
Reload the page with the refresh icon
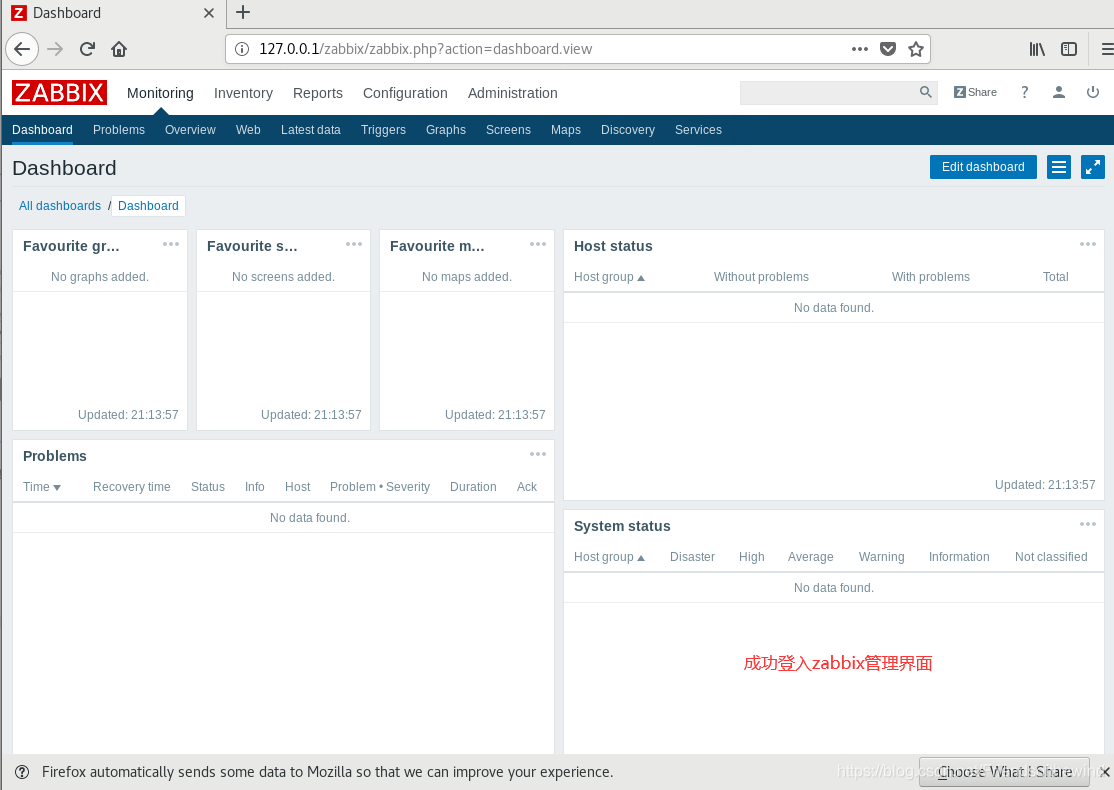pyautogui.click(x=87, y=49)
